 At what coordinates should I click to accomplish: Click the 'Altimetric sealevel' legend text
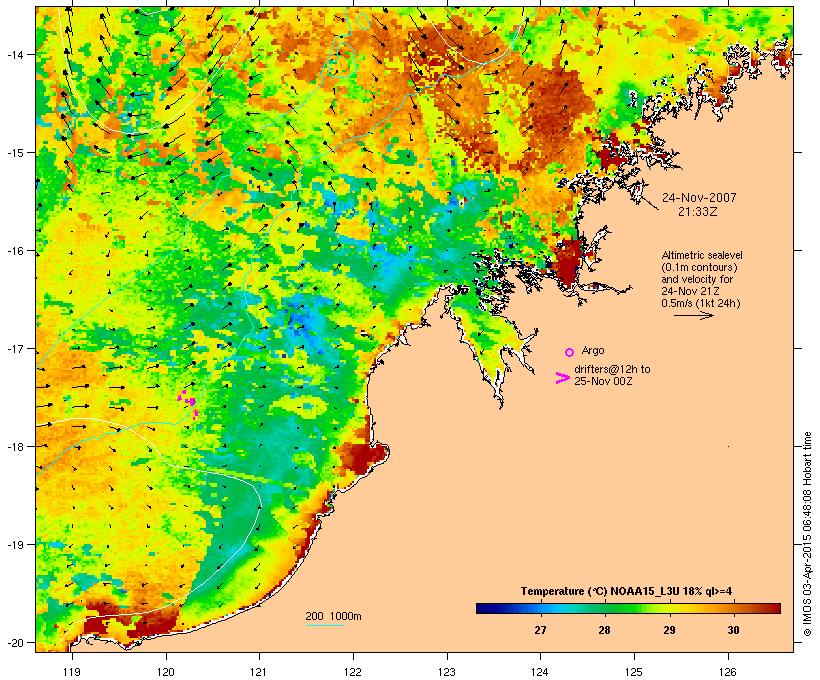coord(702,255)
